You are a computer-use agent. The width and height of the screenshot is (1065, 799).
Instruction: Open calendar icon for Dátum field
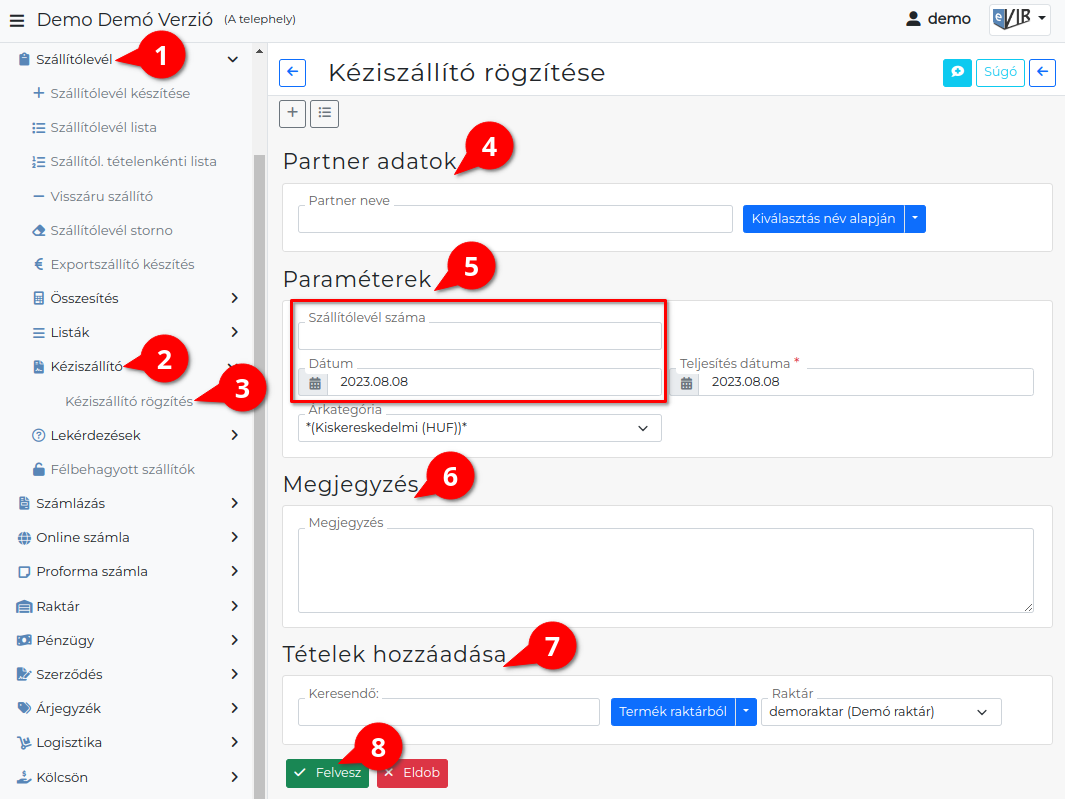(x=314, y=383)
